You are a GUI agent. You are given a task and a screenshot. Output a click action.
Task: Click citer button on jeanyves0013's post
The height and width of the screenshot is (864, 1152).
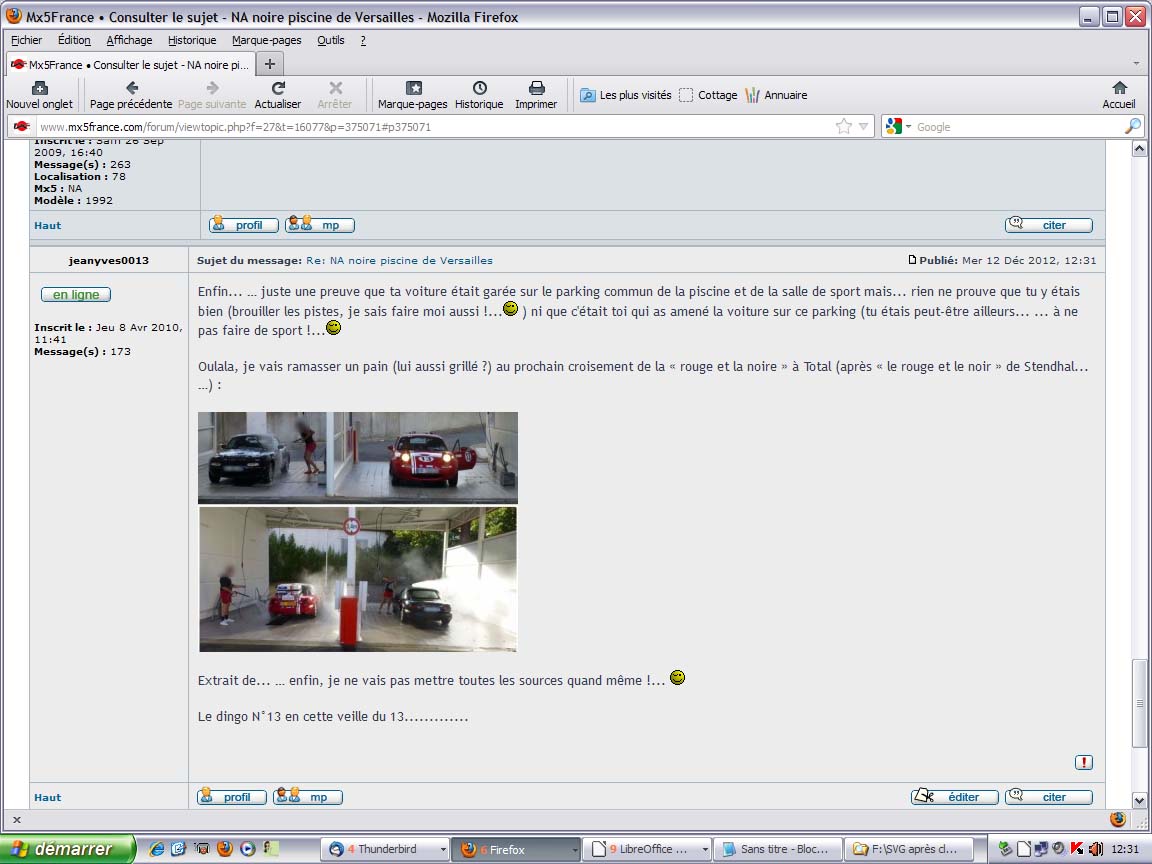click(1049, 797)
